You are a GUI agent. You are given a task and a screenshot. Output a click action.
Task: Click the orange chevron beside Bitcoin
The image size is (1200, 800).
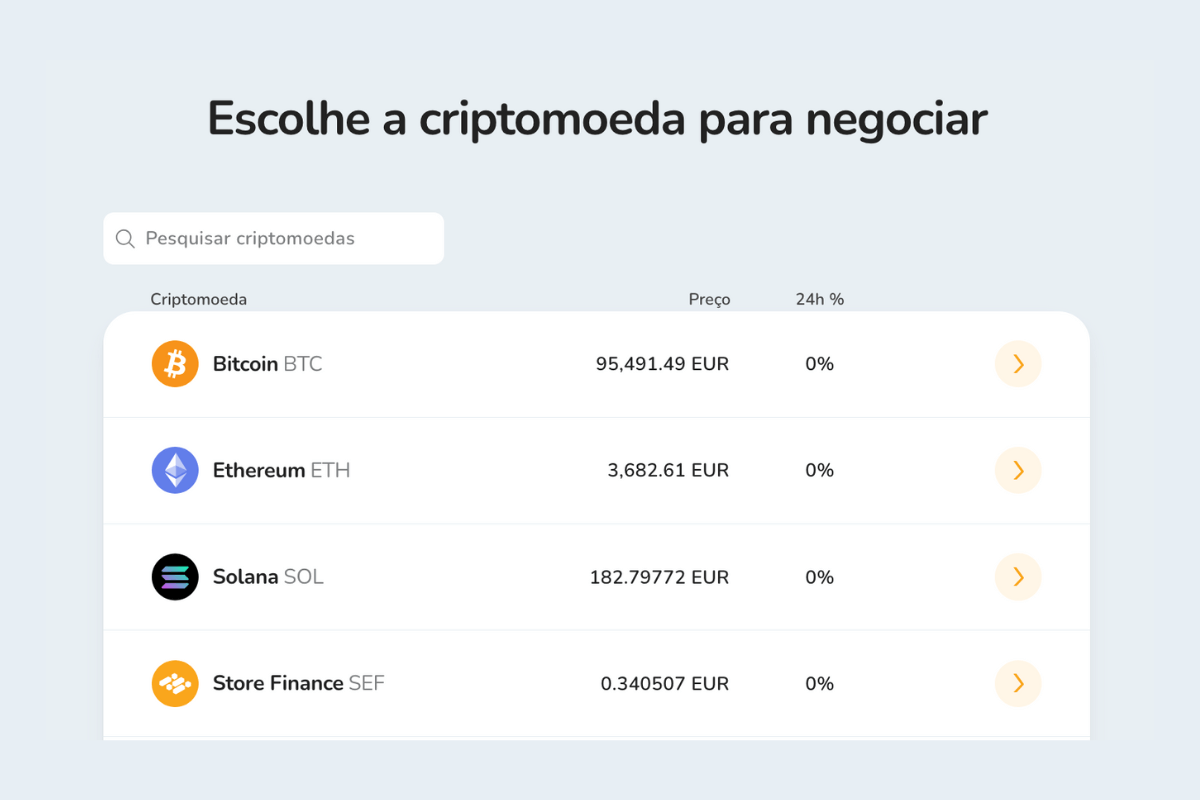point(1018,363)
